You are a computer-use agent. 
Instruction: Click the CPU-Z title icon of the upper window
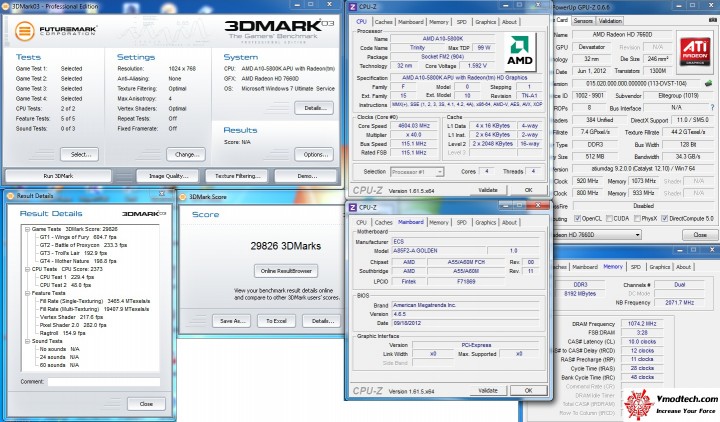click(353, 7)
